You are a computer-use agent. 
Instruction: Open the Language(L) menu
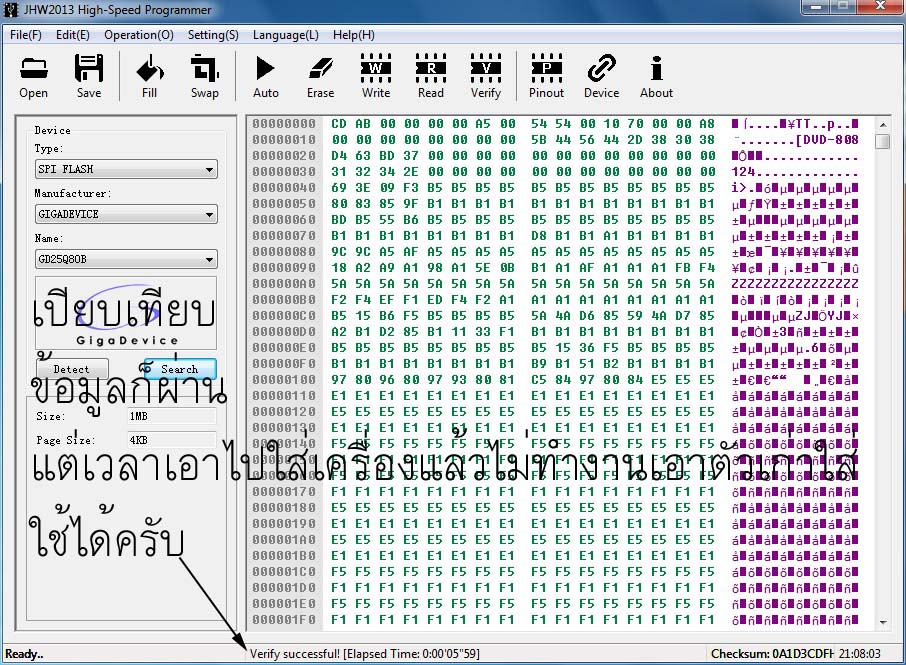coord(286,35)
